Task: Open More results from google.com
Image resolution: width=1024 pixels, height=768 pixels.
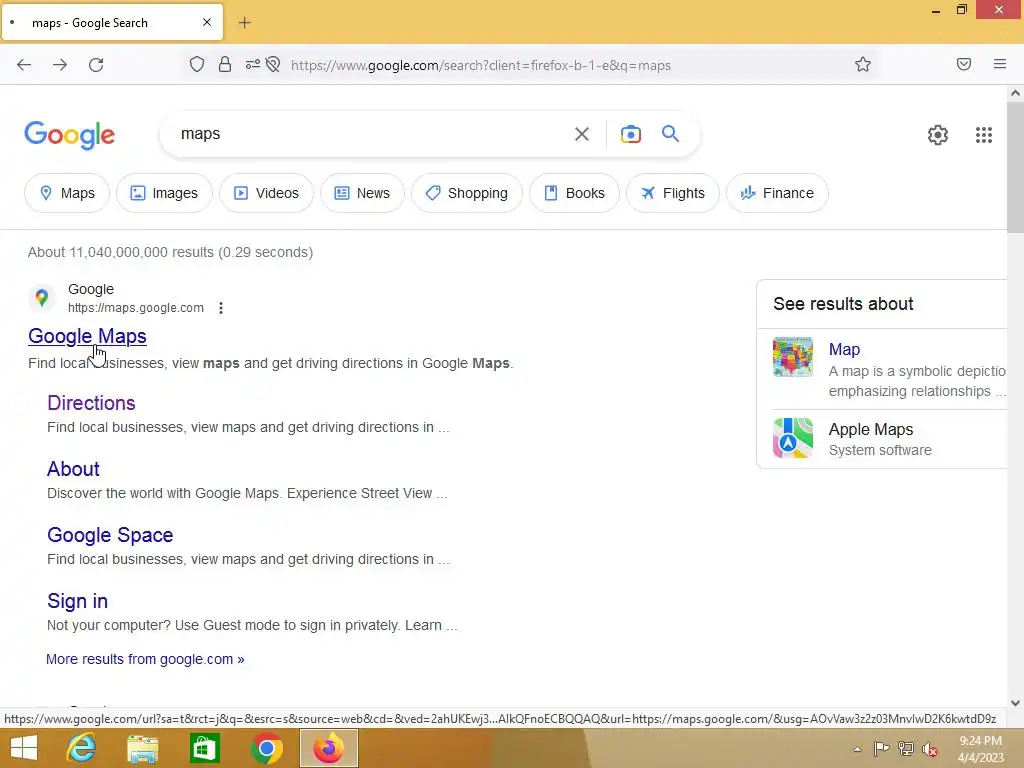Action: pos(145,659)
